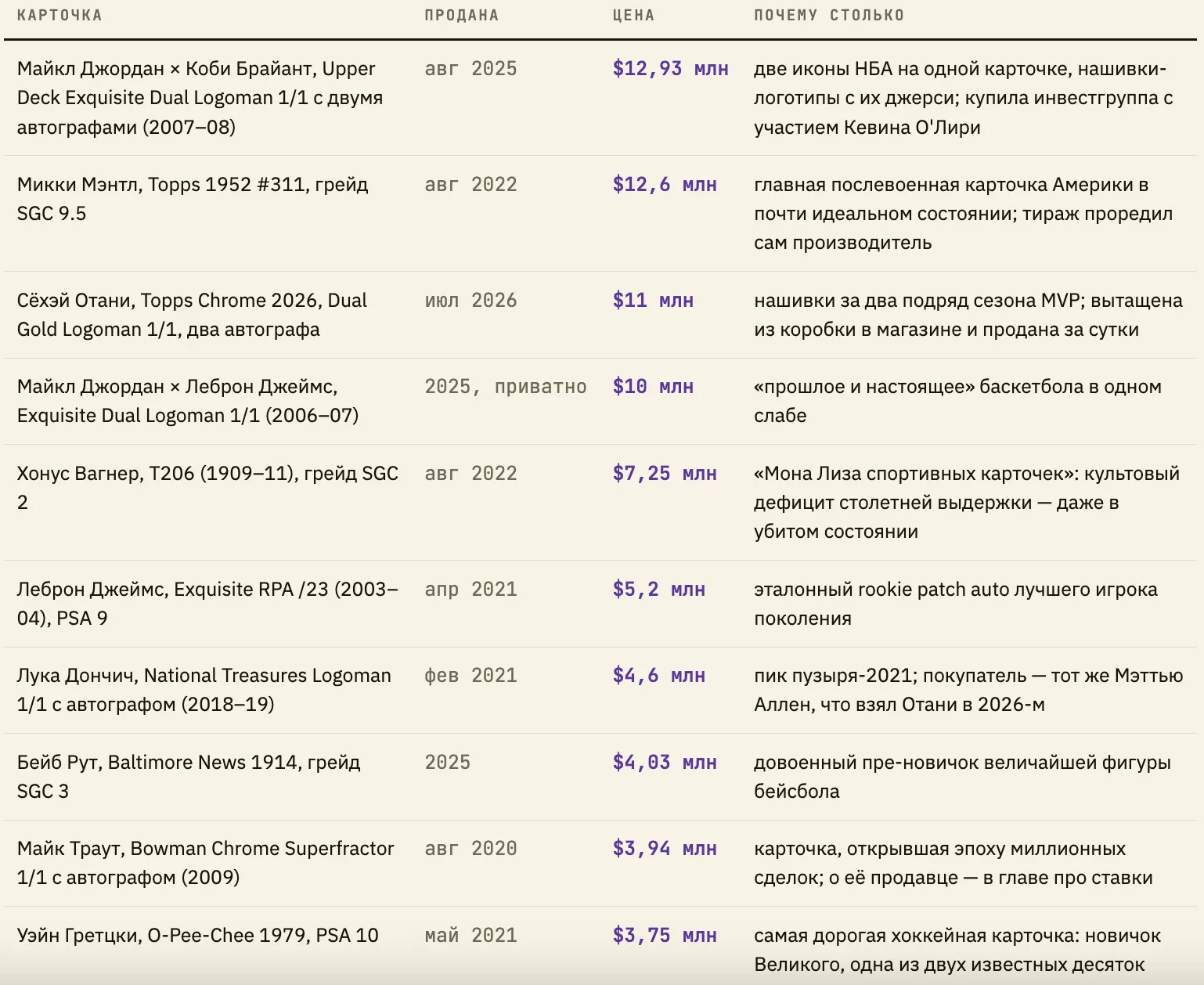Click the 'нашивки за два подряд сезона MVP' explanation

[x=968, y=315]
